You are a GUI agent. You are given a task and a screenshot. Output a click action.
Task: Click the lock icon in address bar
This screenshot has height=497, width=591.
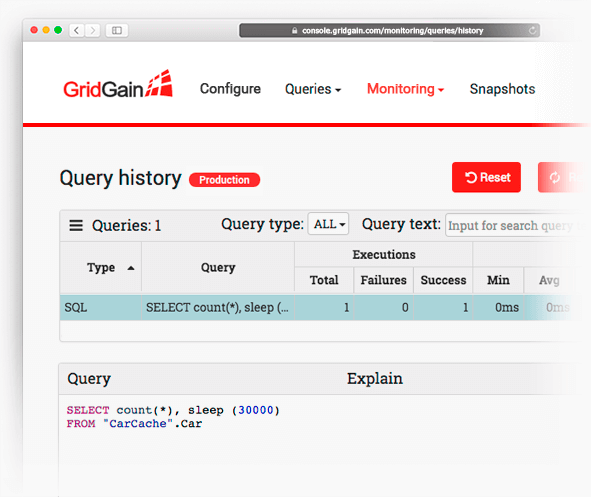pyautogui.click(x=294, y=31)
